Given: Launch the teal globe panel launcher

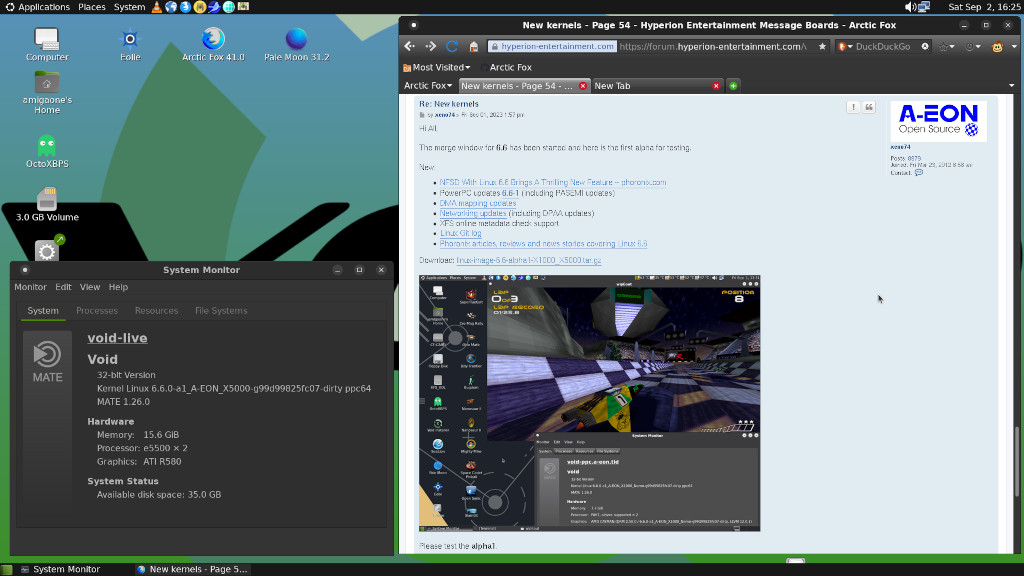Looking at the screenshot, I should click(x=229, y=7).
